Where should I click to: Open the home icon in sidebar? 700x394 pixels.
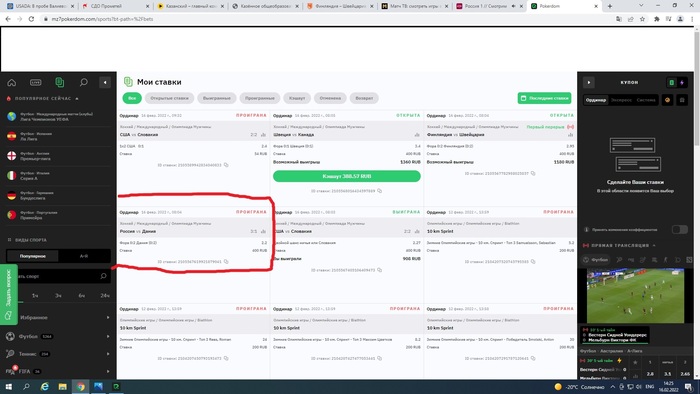[x=12, y=83]
